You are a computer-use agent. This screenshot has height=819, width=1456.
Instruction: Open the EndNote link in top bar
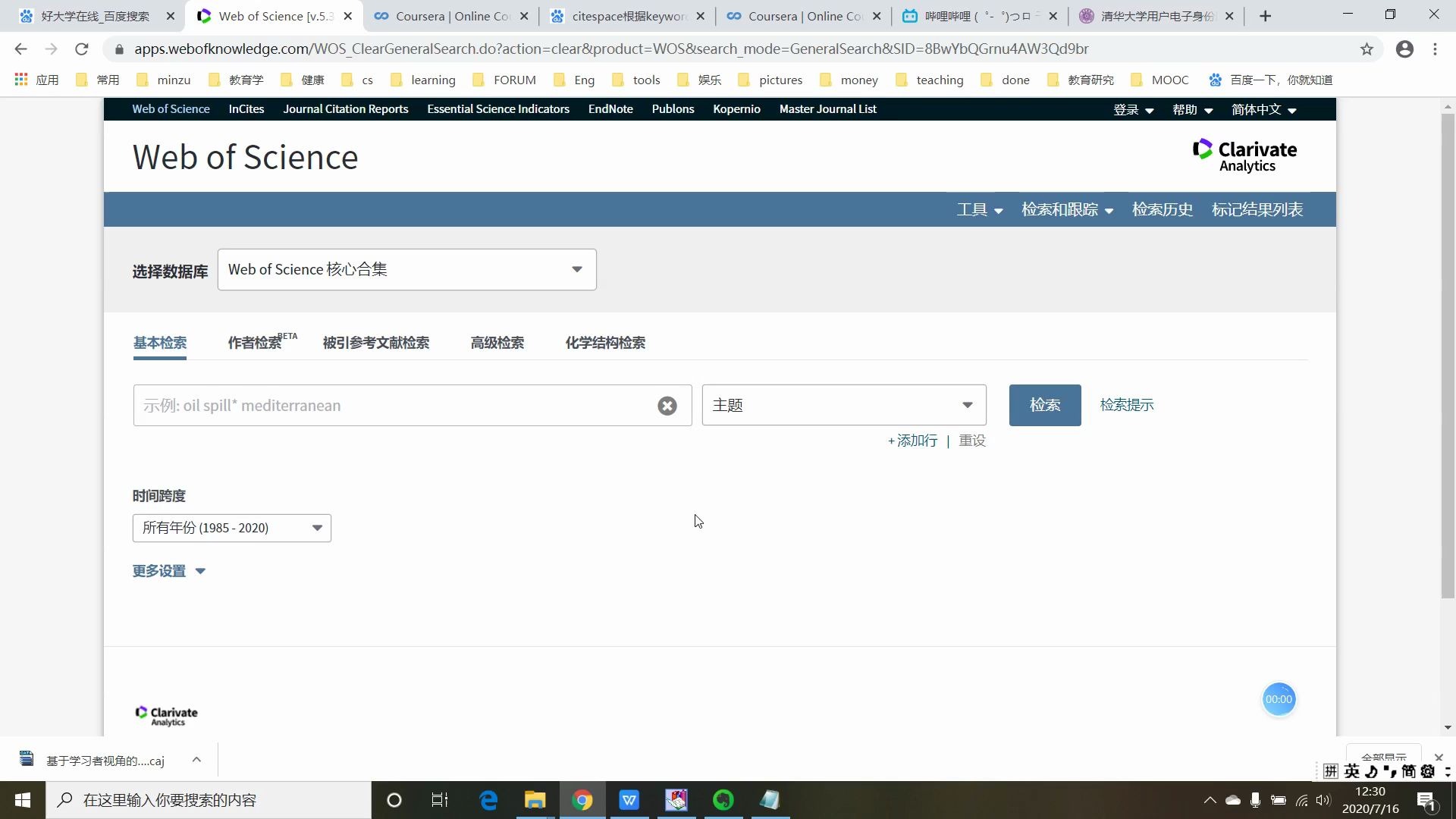pyautogui.click(x=610, y=109)
